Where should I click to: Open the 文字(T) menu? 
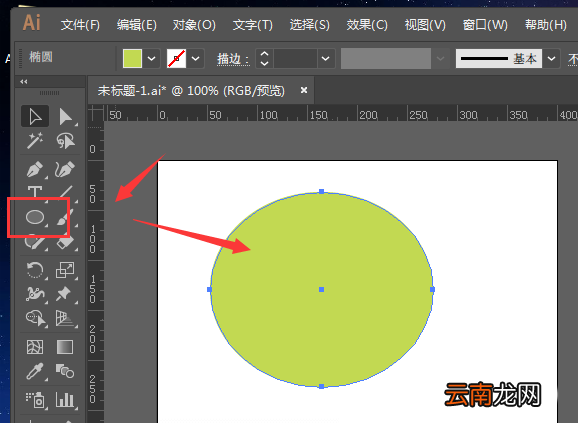click(x=253, y=25)
